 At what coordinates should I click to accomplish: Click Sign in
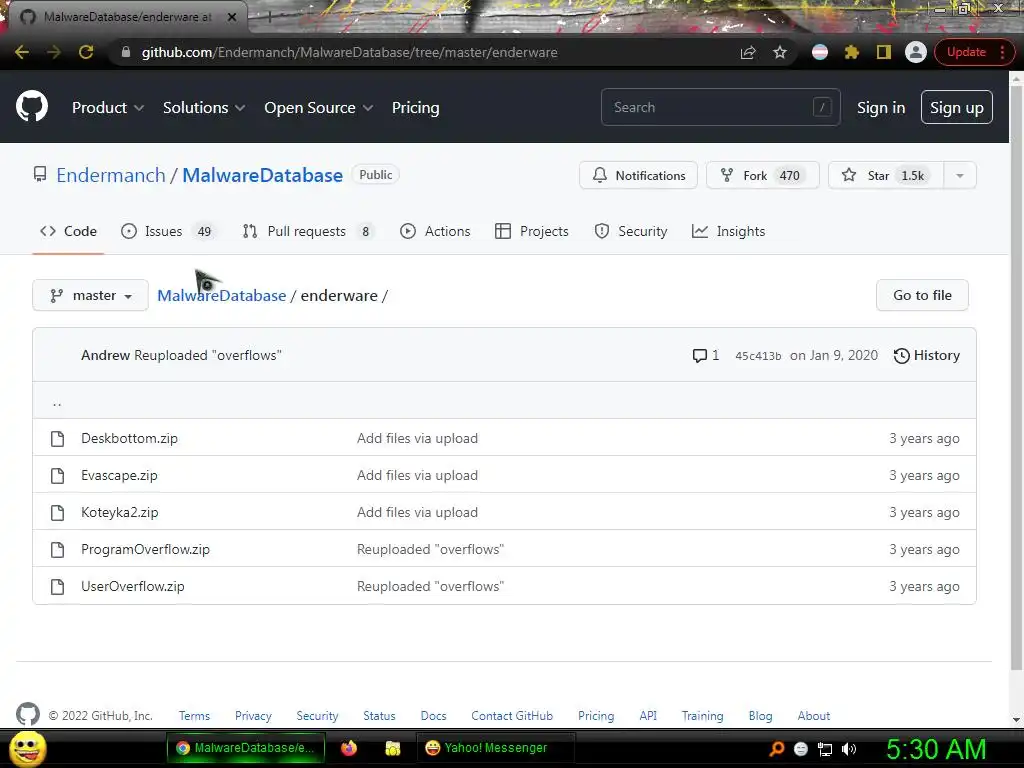tap(881, 108)
